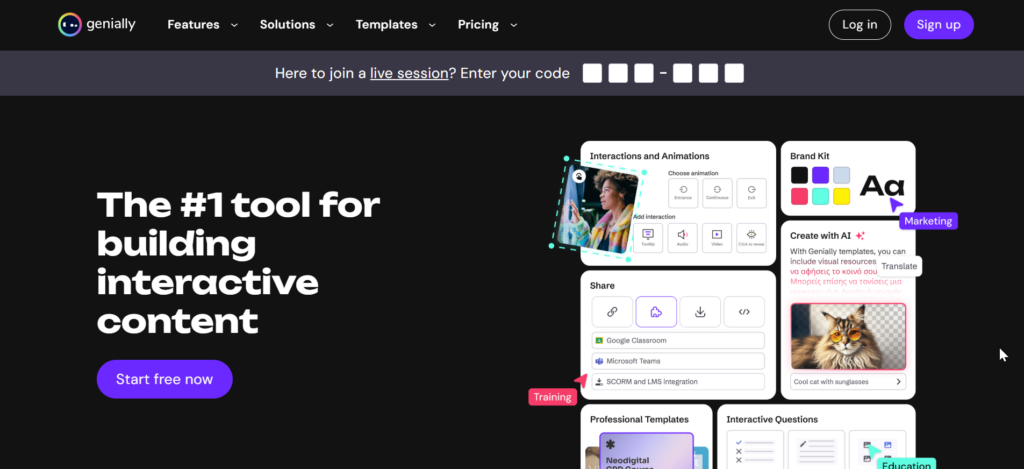Select the Exit animation icon

click(751, 192)
